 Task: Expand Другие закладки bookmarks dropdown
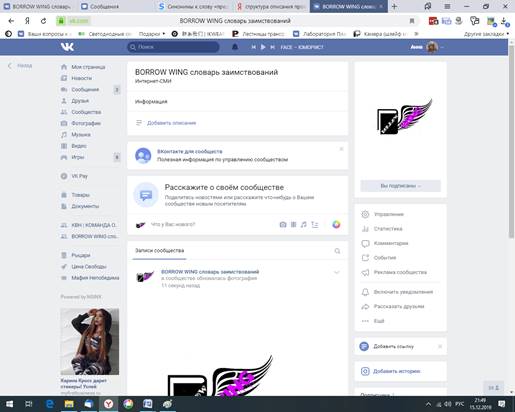tap(486, 34)
